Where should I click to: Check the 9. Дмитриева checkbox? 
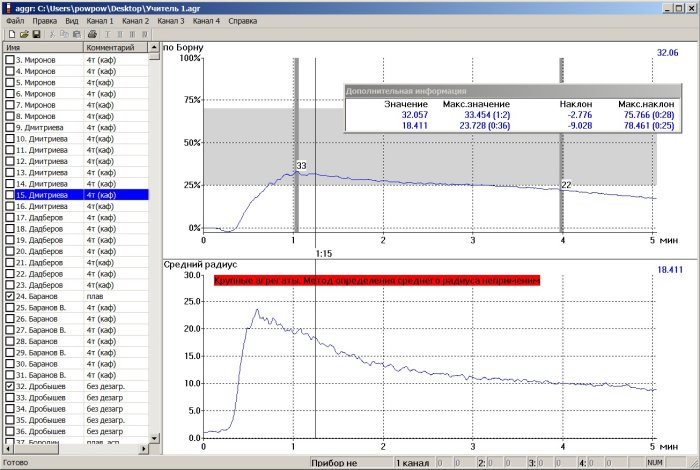click(x=10, y=128)
